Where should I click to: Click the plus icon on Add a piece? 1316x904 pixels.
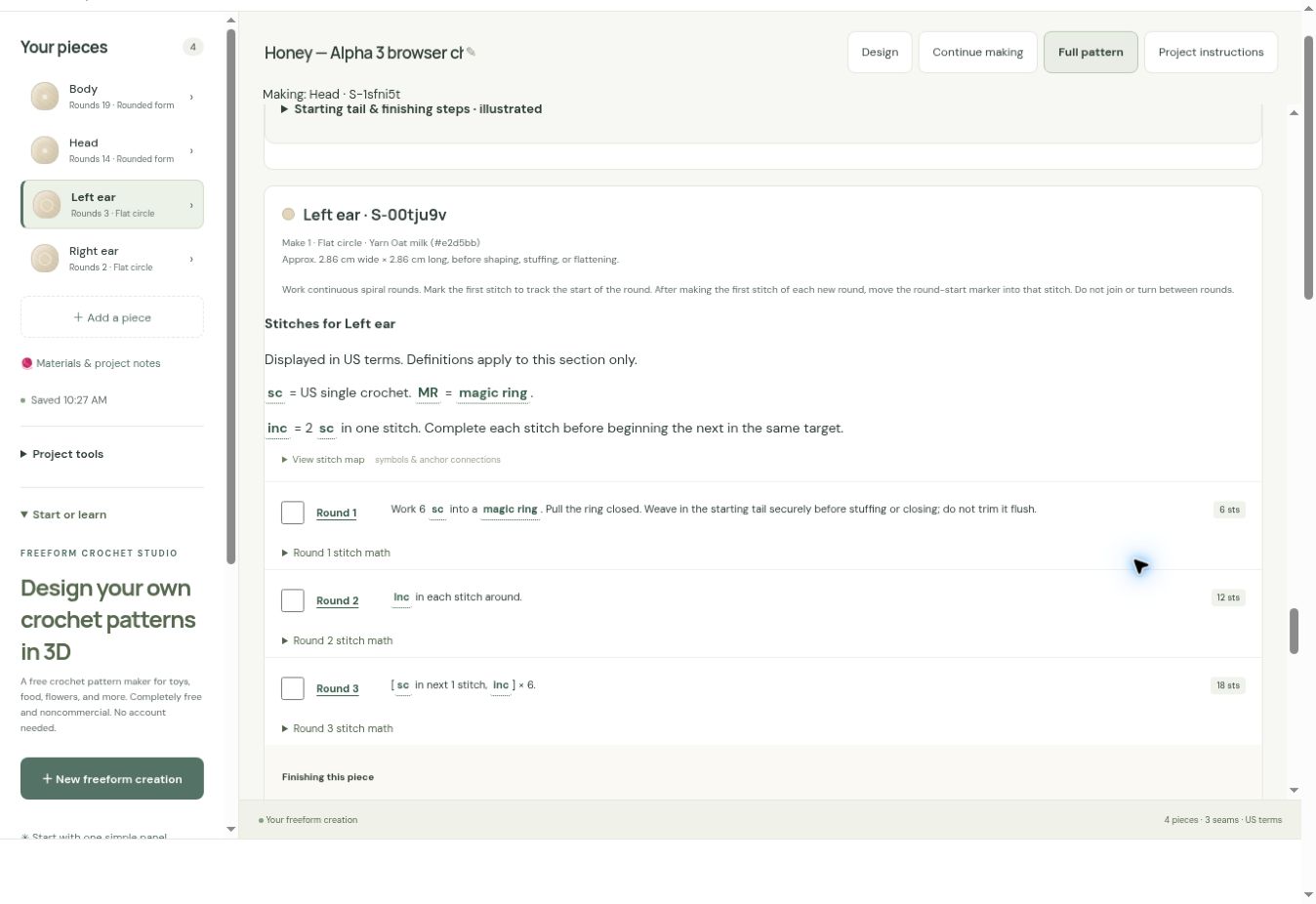78,317
